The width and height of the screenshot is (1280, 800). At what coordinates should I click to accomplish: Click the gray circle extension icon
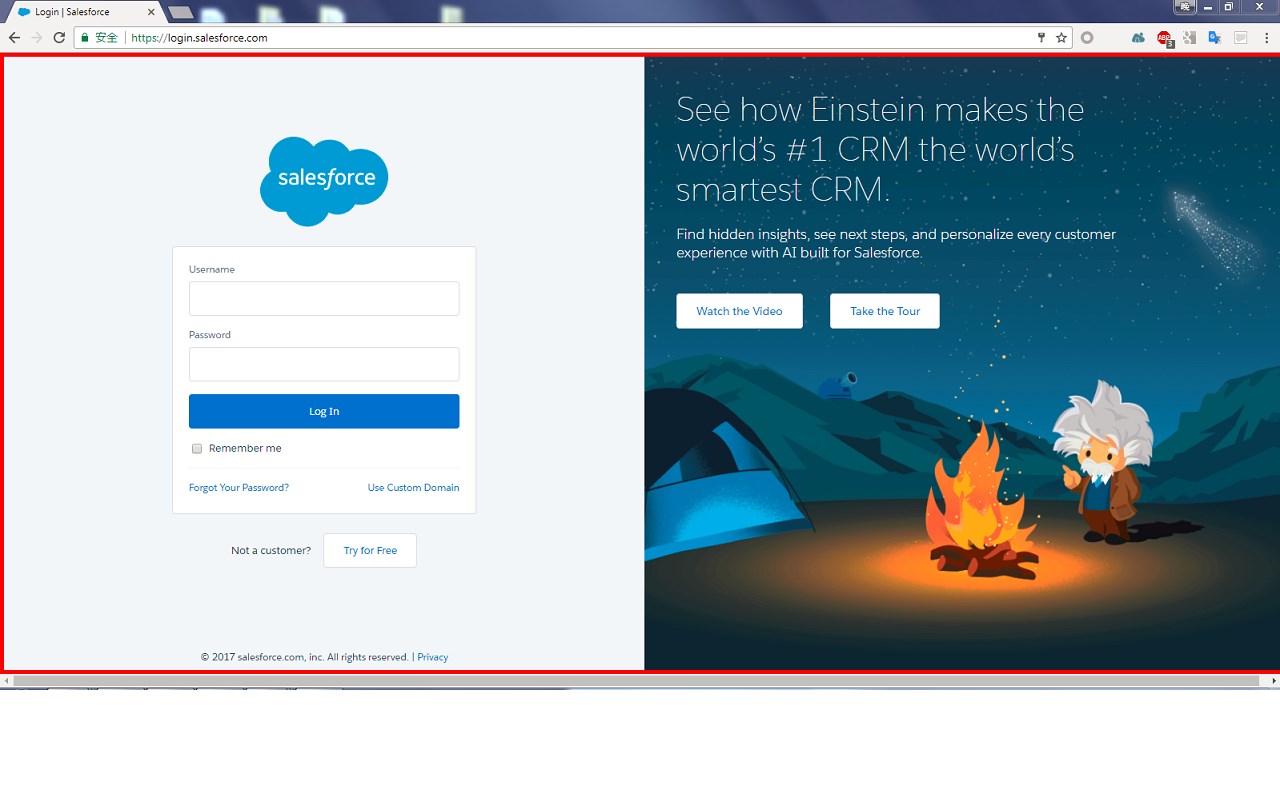[1087, 38]
